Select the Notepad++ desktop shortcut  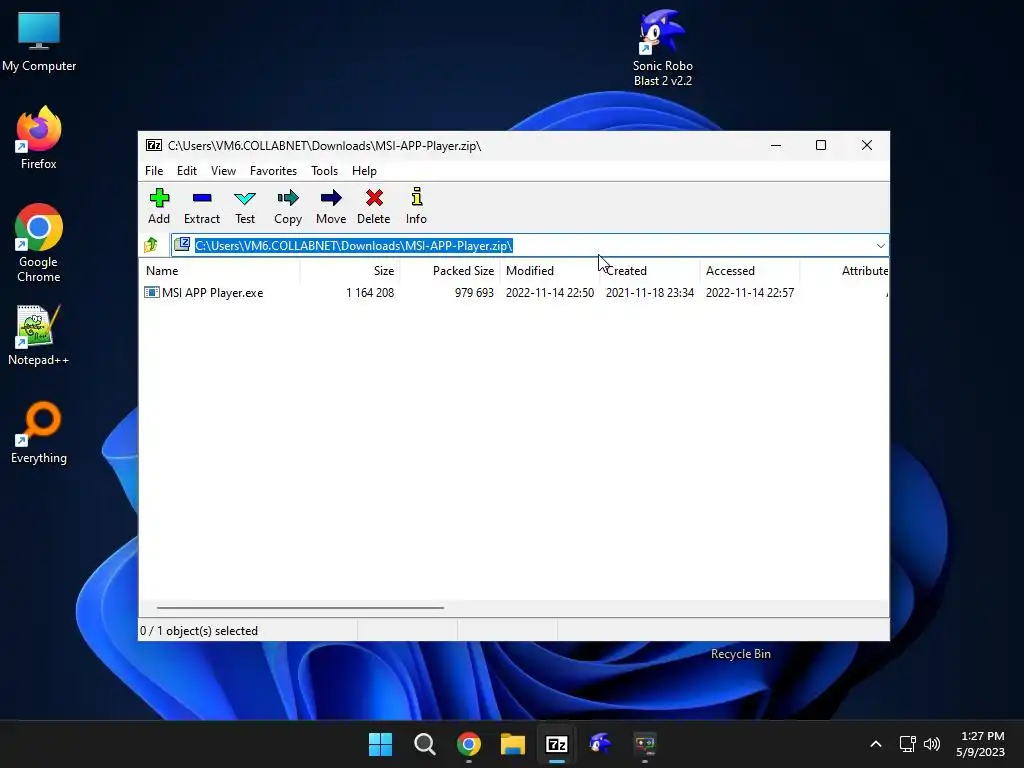coord(39,336)
